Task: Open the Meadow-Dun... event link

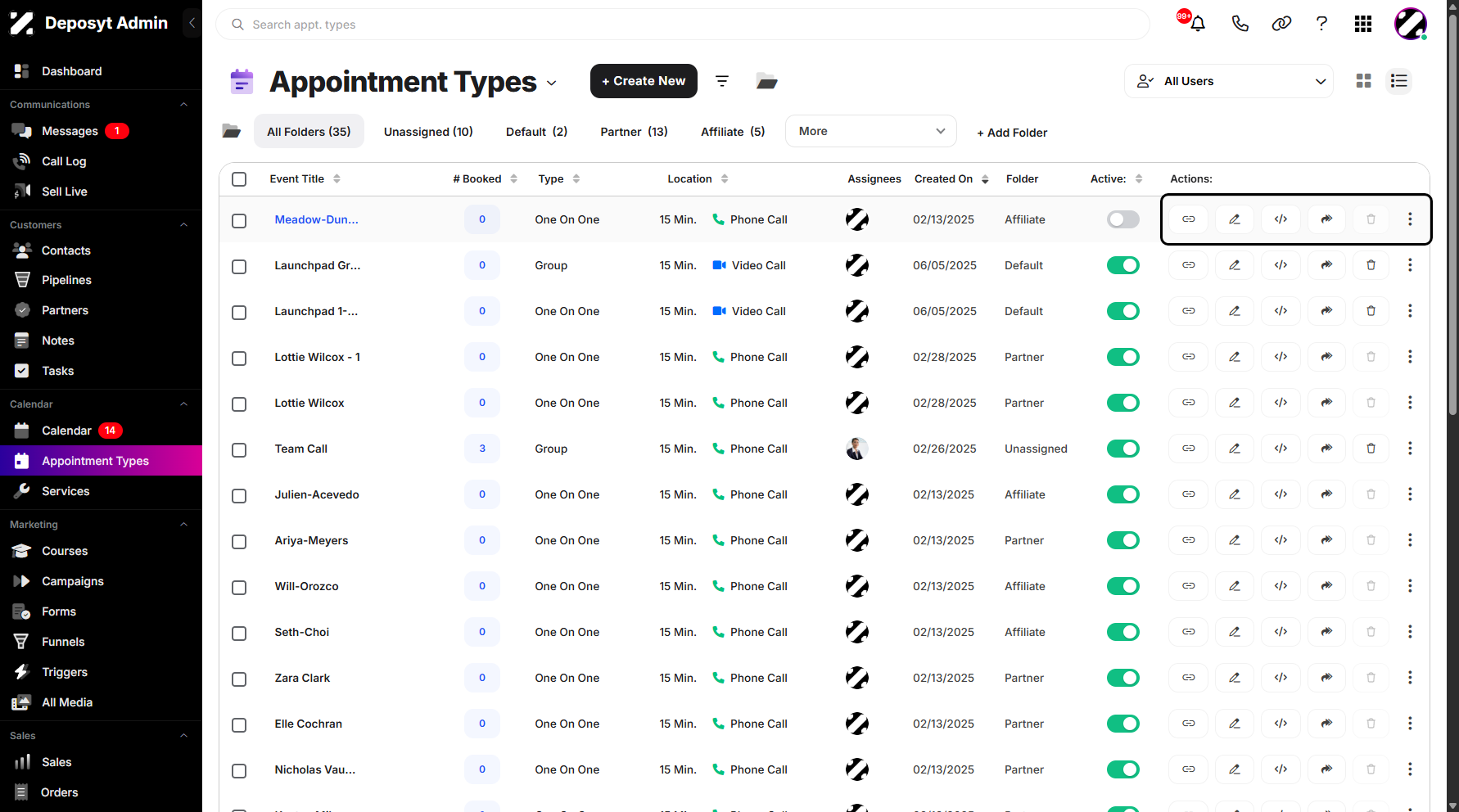Action: [x=316, y=219]
